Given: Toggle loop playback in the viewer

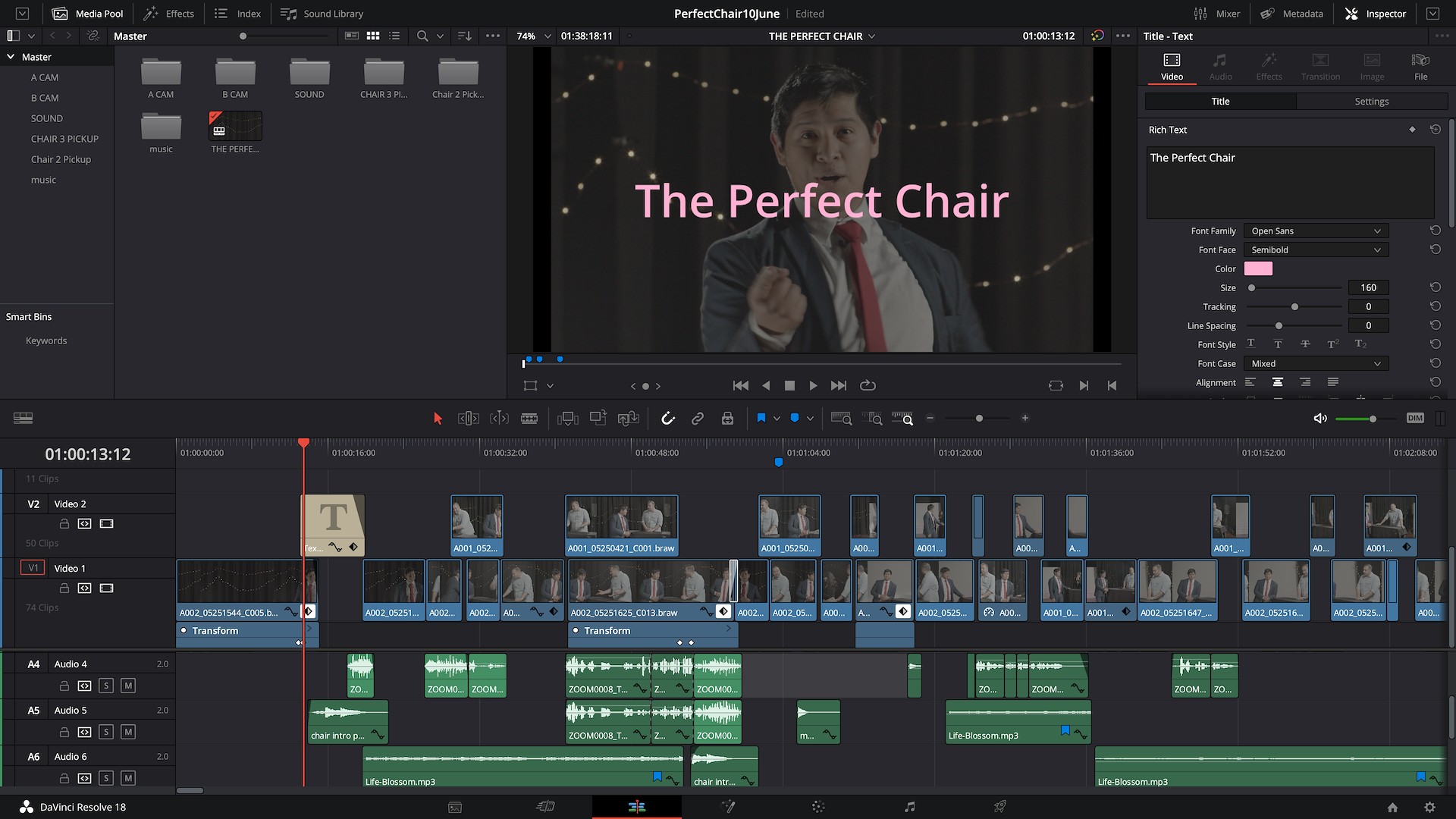Looking at the screenshot, I should [868, 385].
